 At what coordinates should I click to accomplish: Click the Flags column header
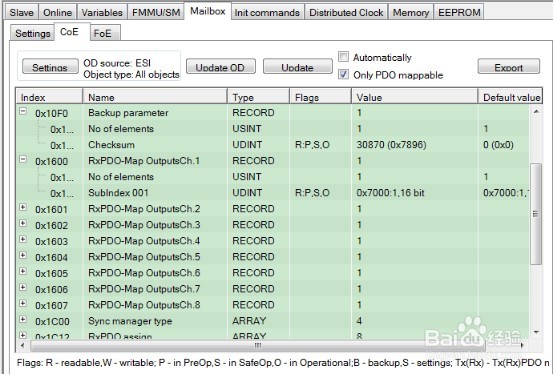(x=320, y=97)
